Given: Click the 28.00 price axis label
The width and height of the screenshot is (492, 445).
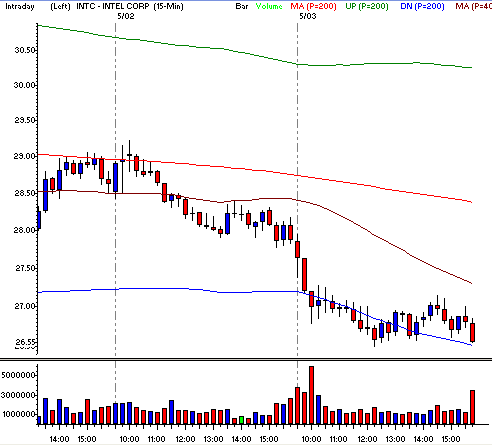Looking at the screenshot, I should 25,230.
